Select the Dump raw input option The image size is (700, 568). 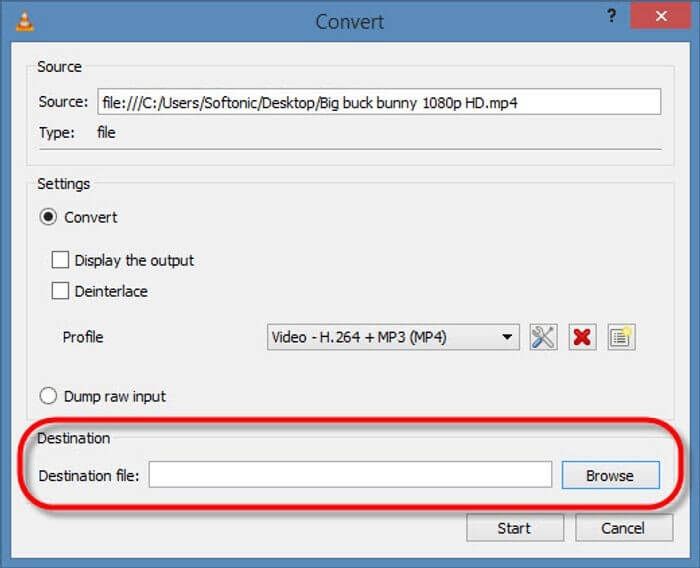[48, 396]
